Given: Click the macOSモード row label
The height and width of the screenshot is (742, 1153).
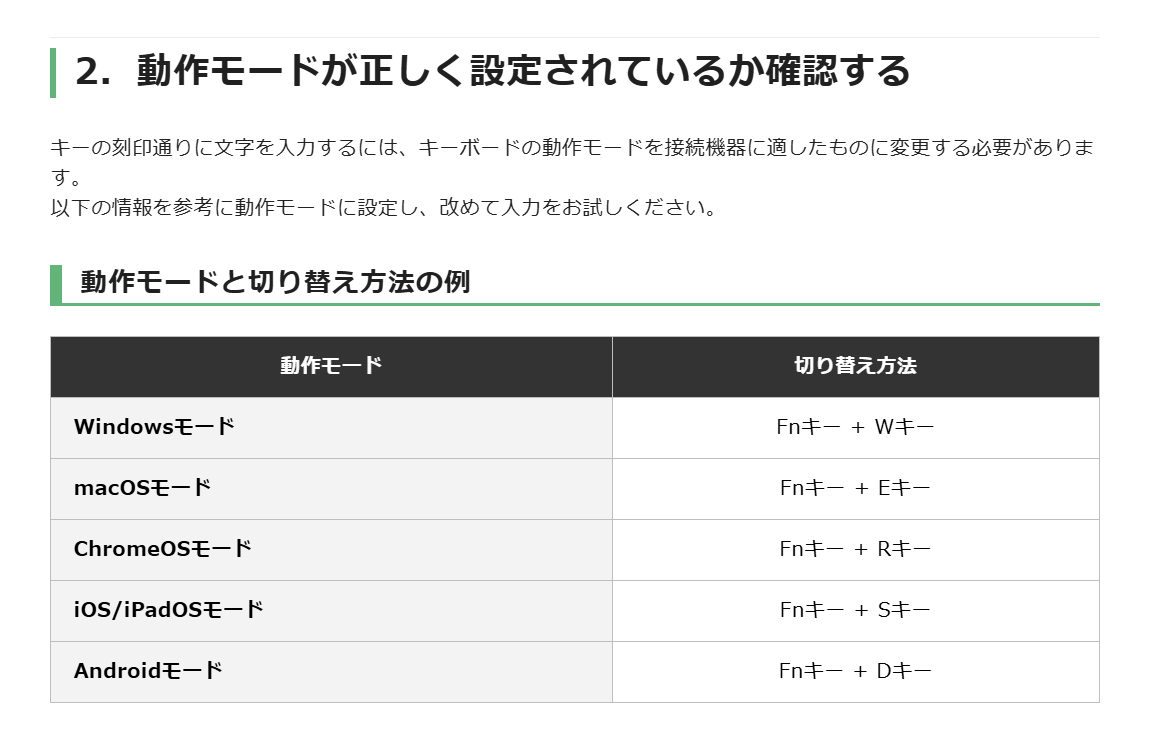Looking at the screenshot, I should click(x=143, y=488).
